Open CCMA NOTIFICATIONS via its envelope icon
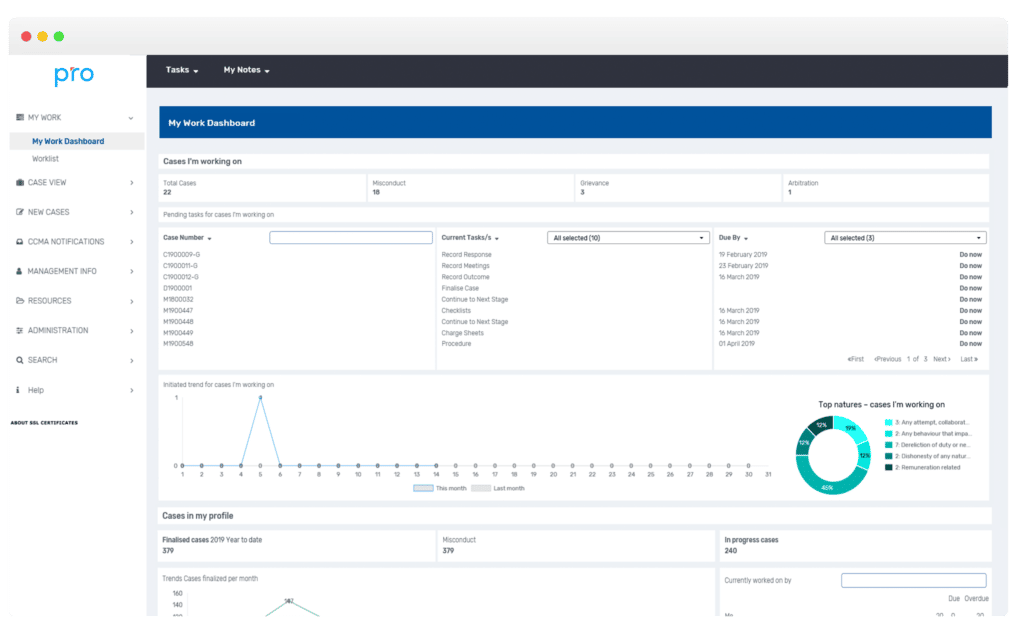The height and width of the screenshot is (629, 1024). click(x=21, y=241)
